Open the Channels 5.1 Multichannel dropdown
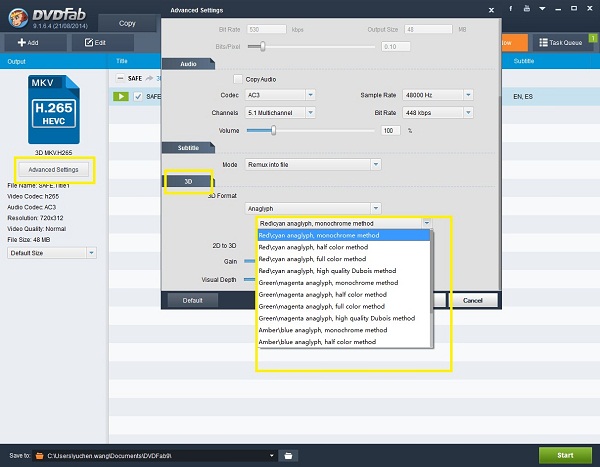600x467 pixels. 280,113
